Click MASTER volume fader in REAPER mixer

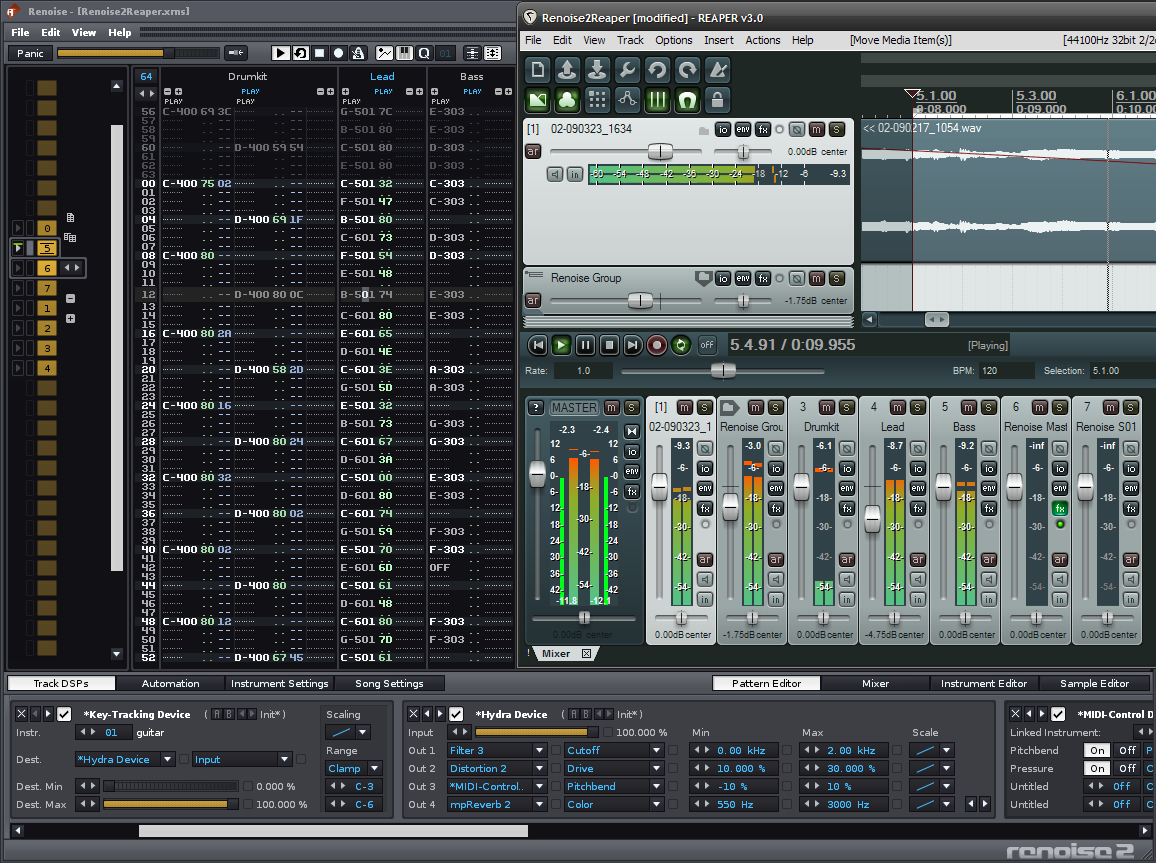click(x=537, y=472)
